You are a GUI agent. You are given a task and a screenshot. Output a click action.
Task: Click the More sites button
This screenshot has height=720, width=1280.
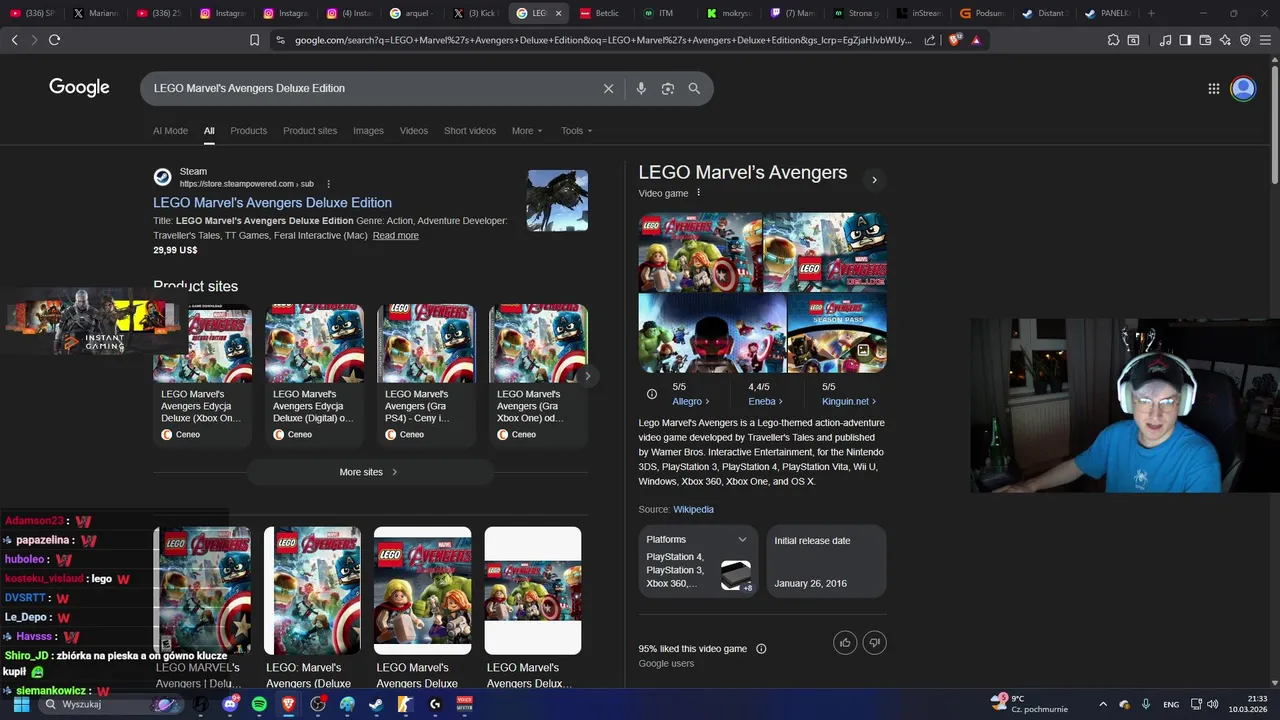click(x=369, y=472)
